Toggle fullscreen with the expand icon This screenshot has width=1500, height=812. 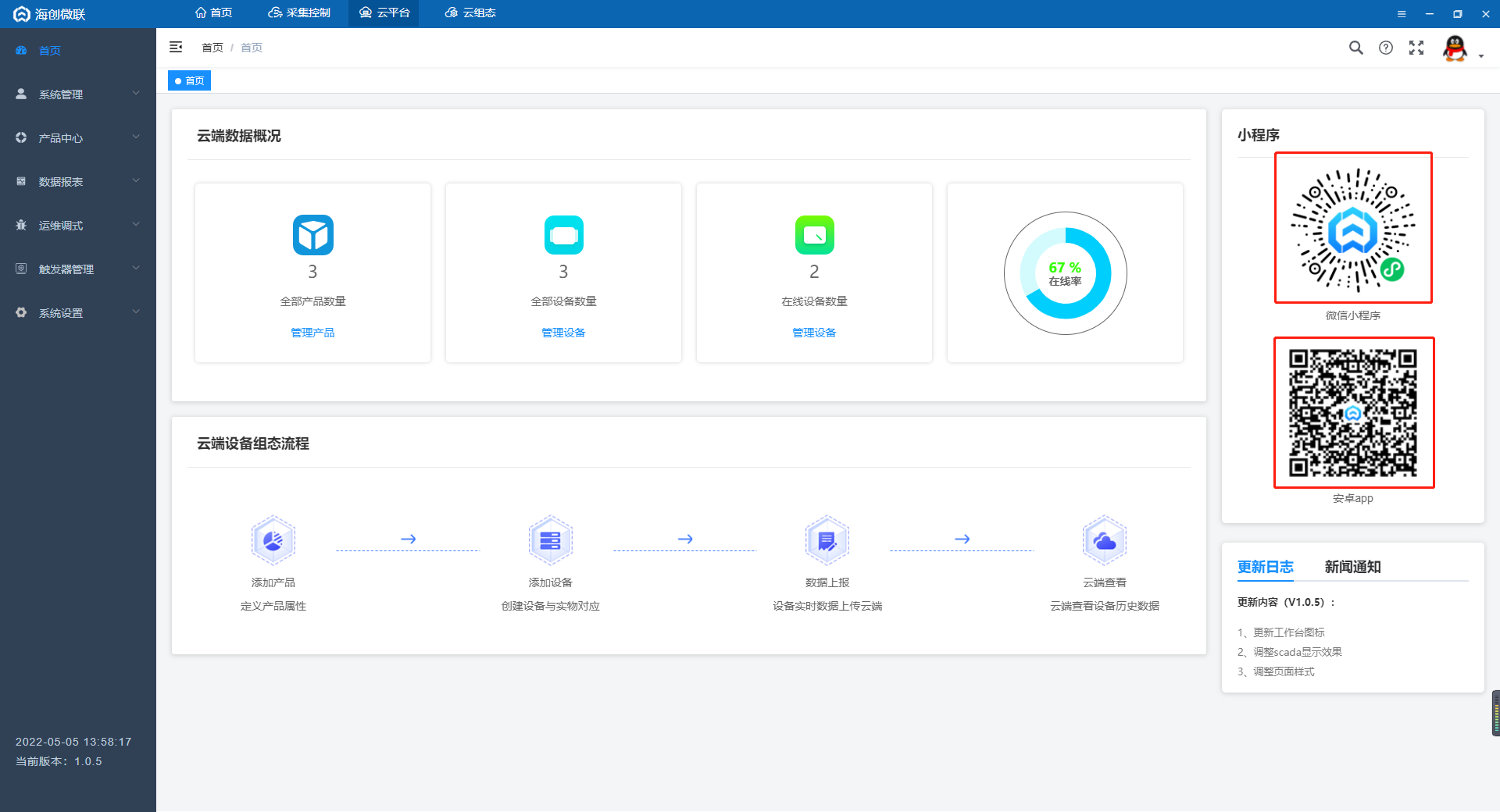click(1416, 48)
